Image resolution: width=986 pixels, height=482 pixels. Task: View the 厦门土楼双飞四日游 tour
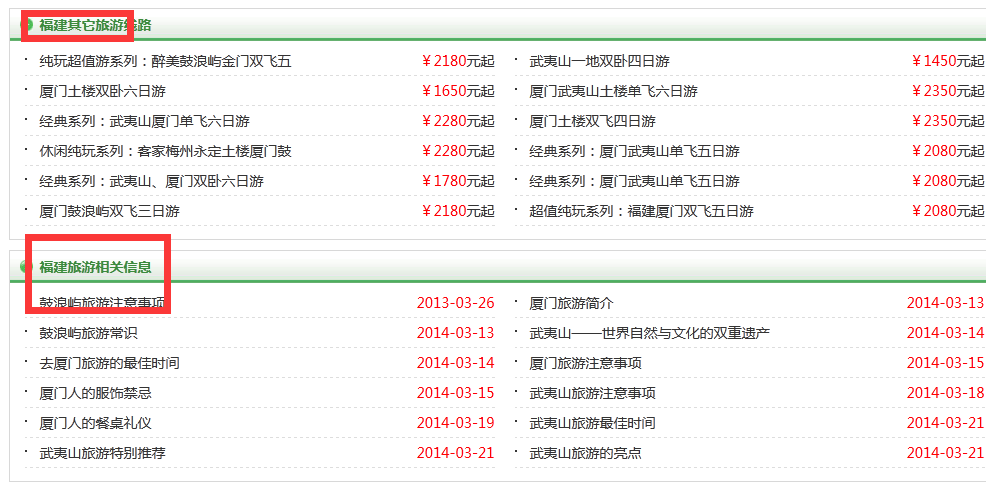pyautogui.click(x=592, y=121)
